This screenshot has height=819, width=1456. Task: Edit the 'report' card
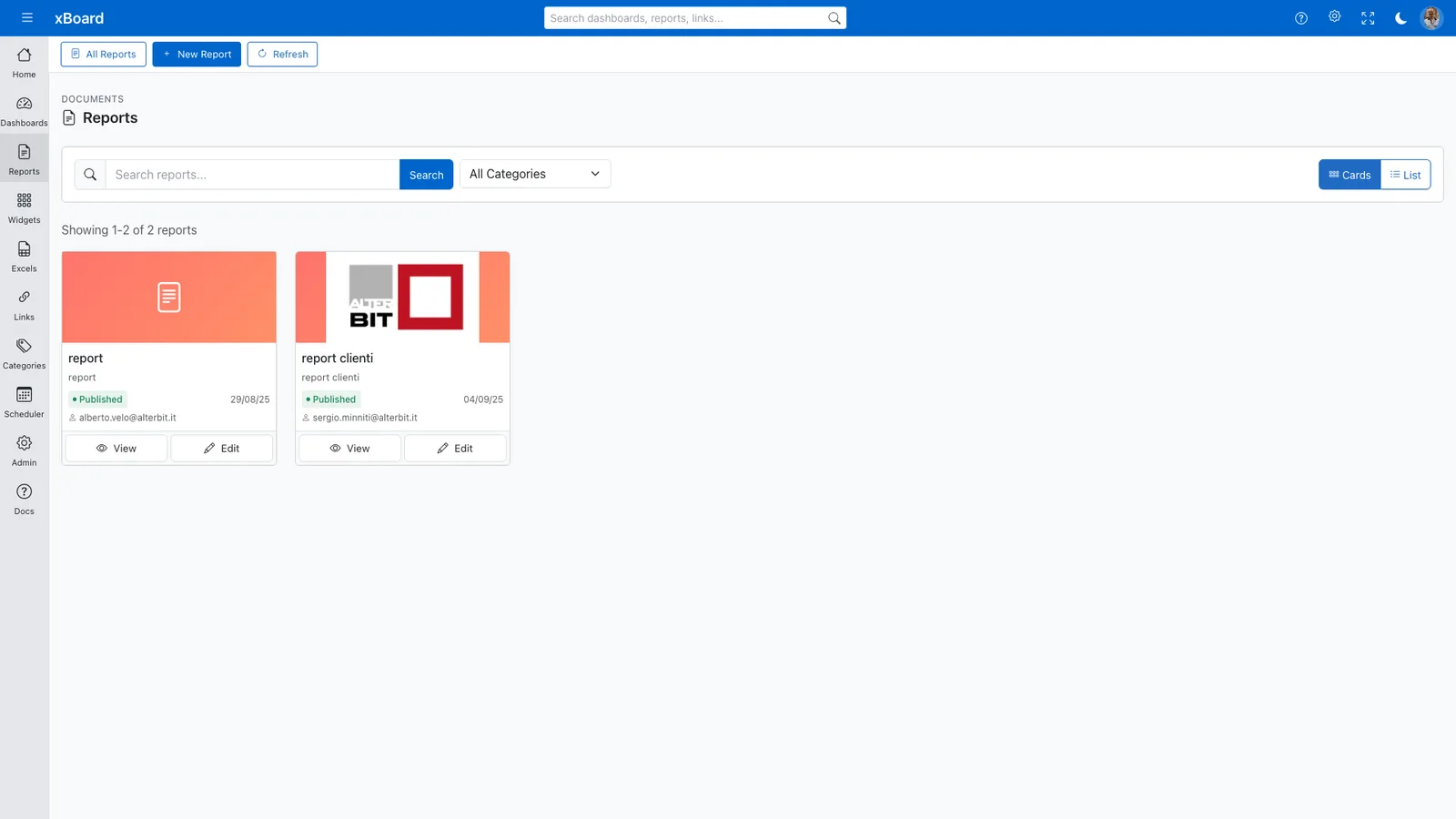(222, 449)
